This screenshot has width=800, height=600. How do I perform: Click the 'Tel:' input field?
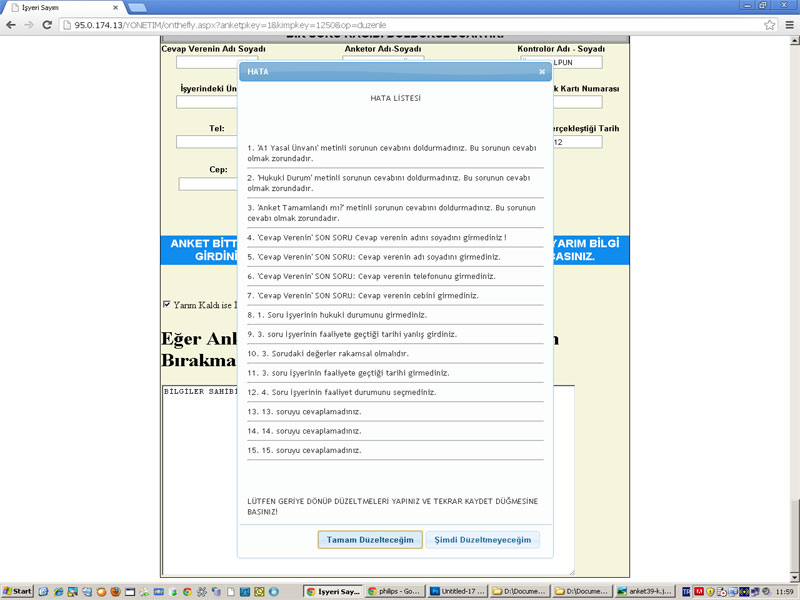[207, 142]
